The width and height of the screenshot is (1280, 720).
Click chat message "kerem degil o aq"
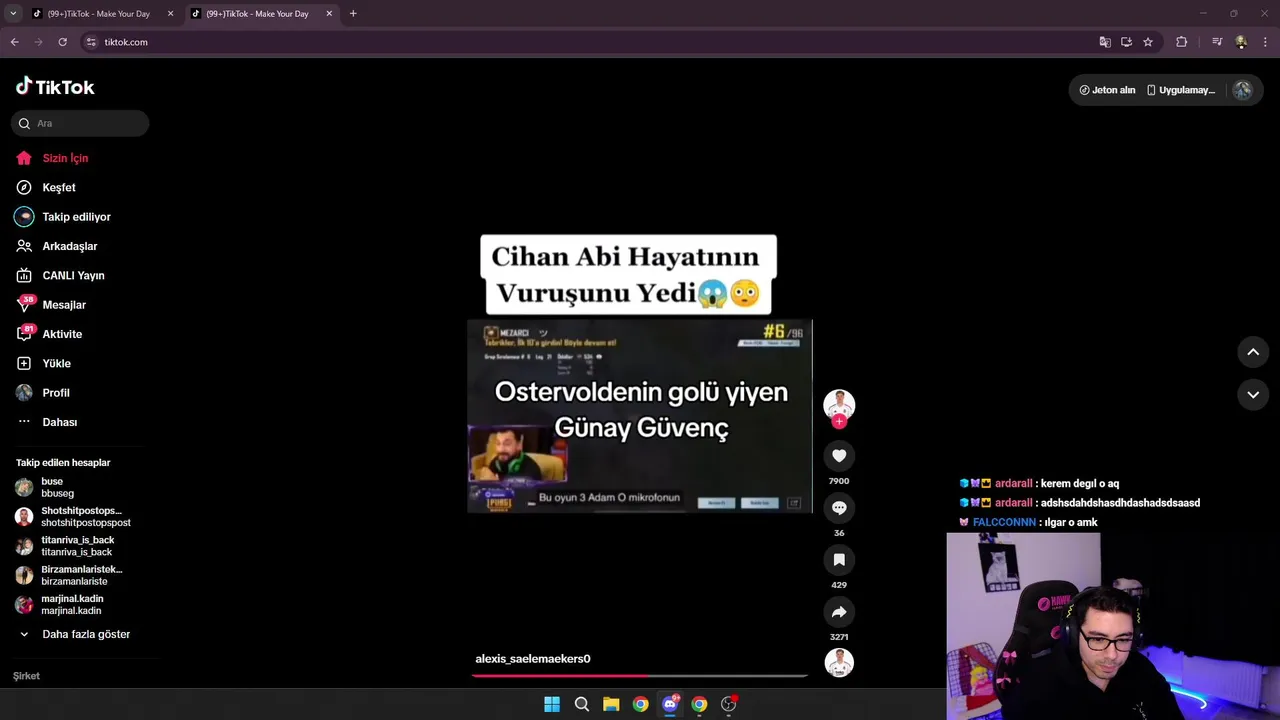1079,484
